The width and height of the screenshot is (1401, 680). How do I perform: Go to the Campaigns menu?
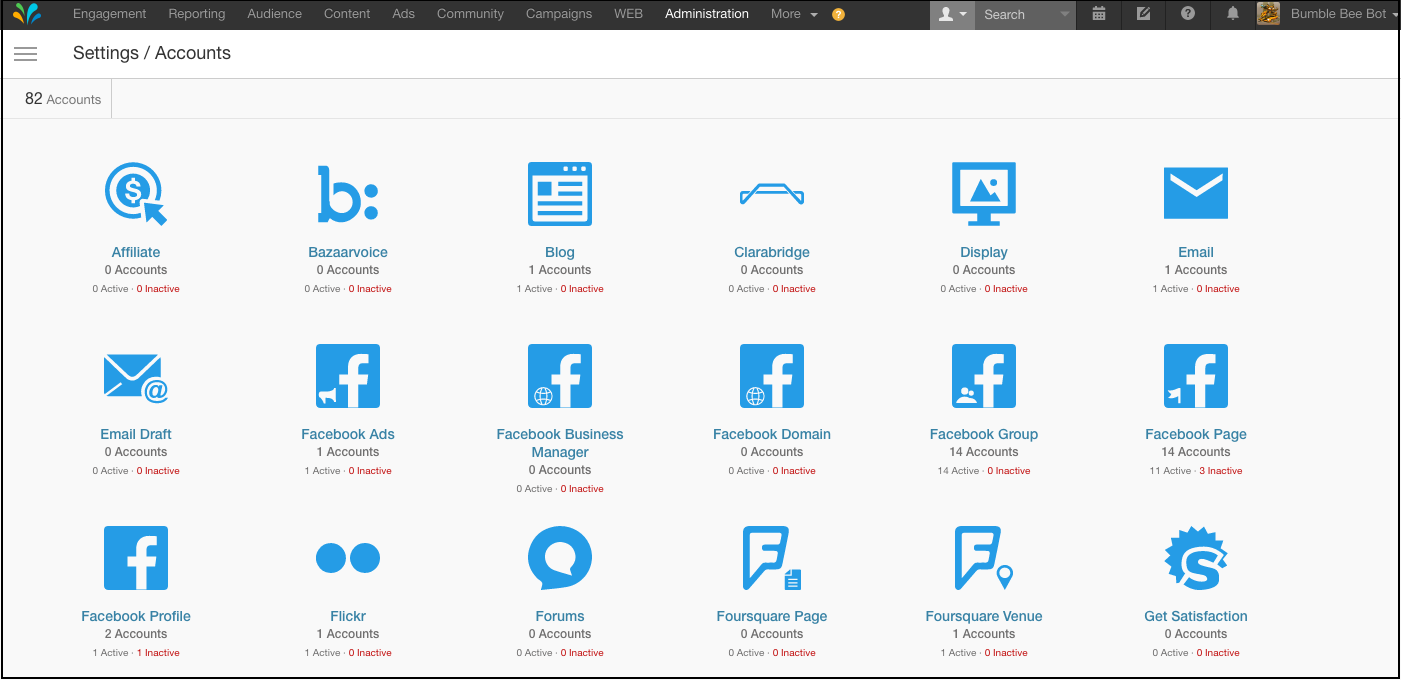pos(559,14)
